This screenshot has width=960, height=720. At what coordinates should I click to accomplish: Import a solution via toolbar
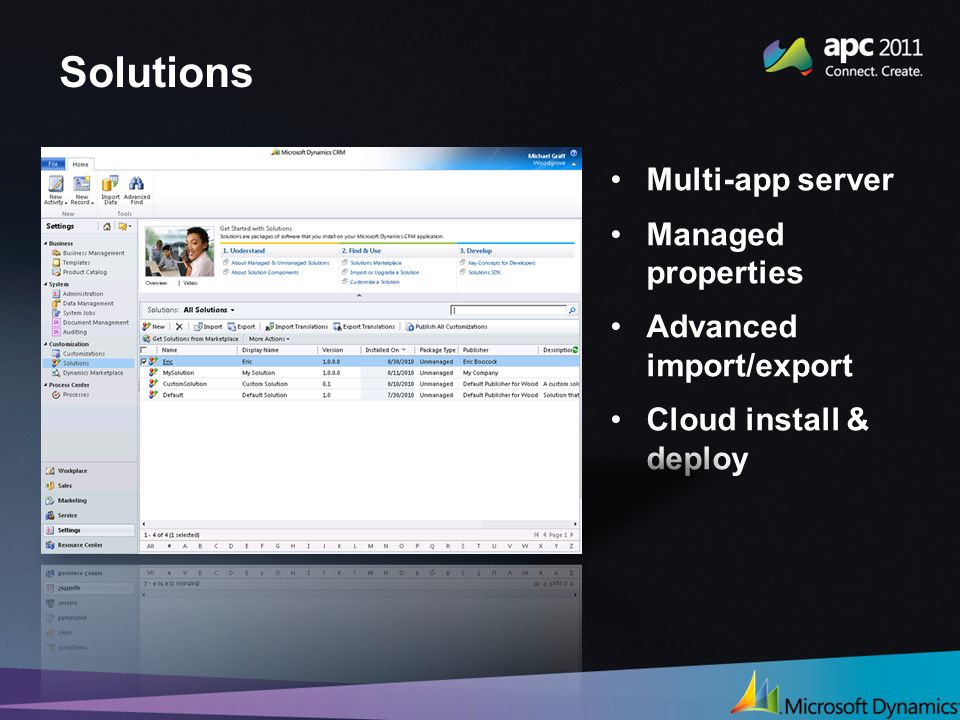208,327
